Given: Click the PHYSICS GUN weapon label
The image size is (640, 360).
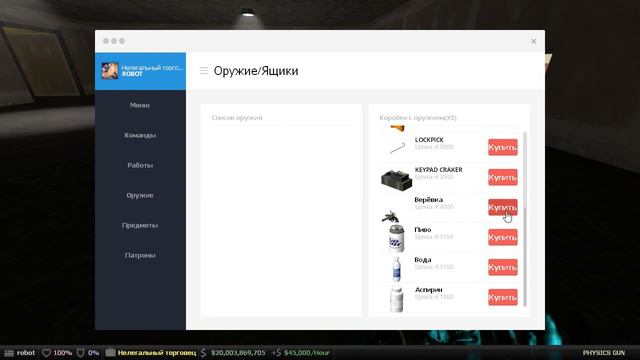Looking at the screenshot, I should (x=604, y=353).
